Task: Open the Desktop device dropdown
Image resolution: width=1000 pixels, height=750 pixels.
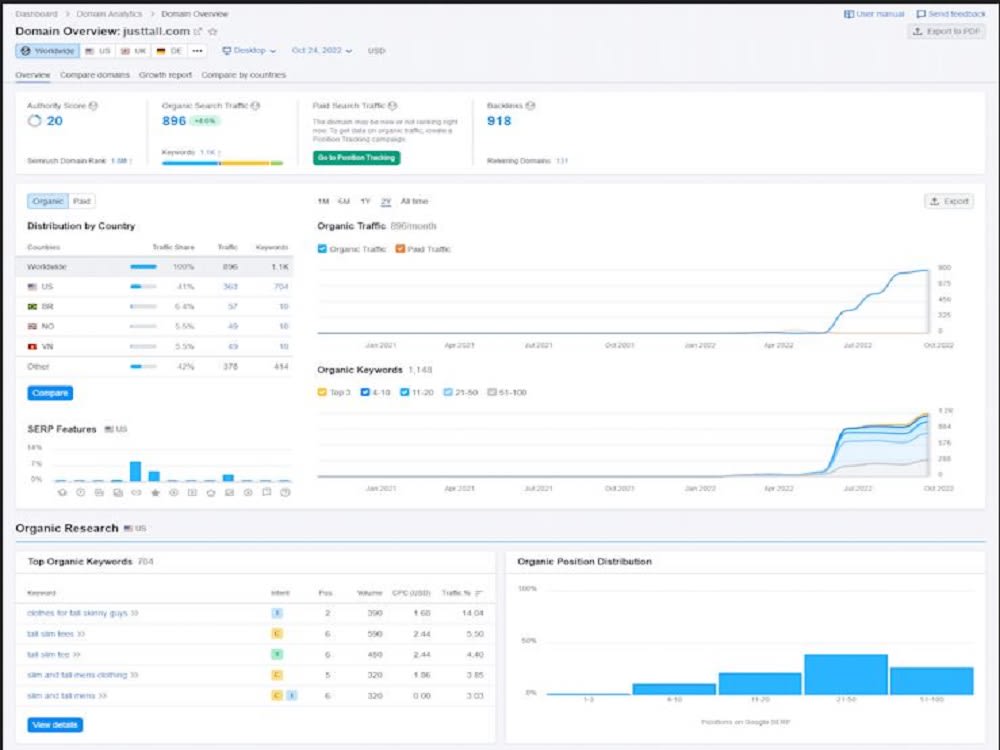Action: pos(249,50)
